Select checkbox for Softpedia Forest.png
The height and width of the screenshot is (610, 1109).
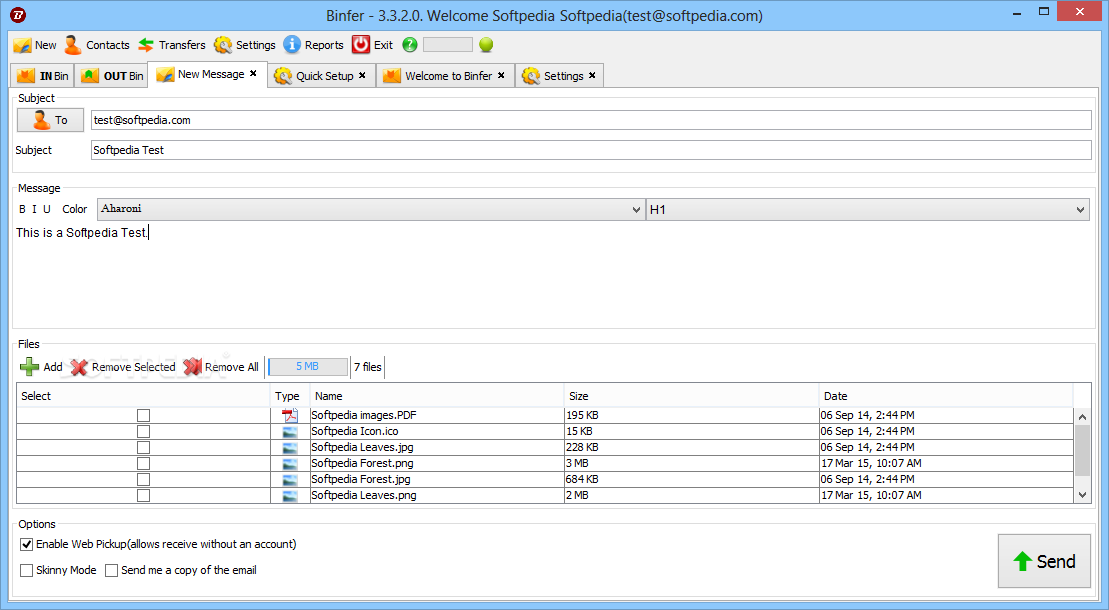click(144, 464)
